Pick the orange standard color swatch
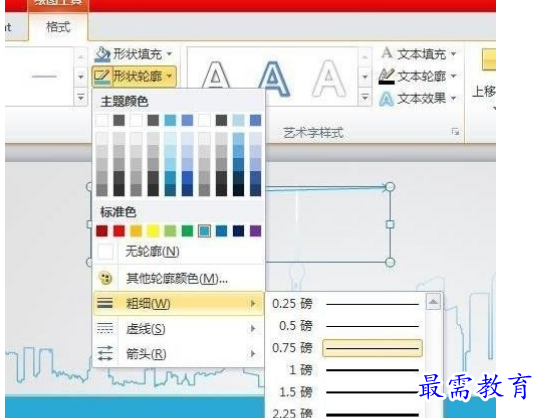This screenshot has width=540, height=418. pos(136,231)
